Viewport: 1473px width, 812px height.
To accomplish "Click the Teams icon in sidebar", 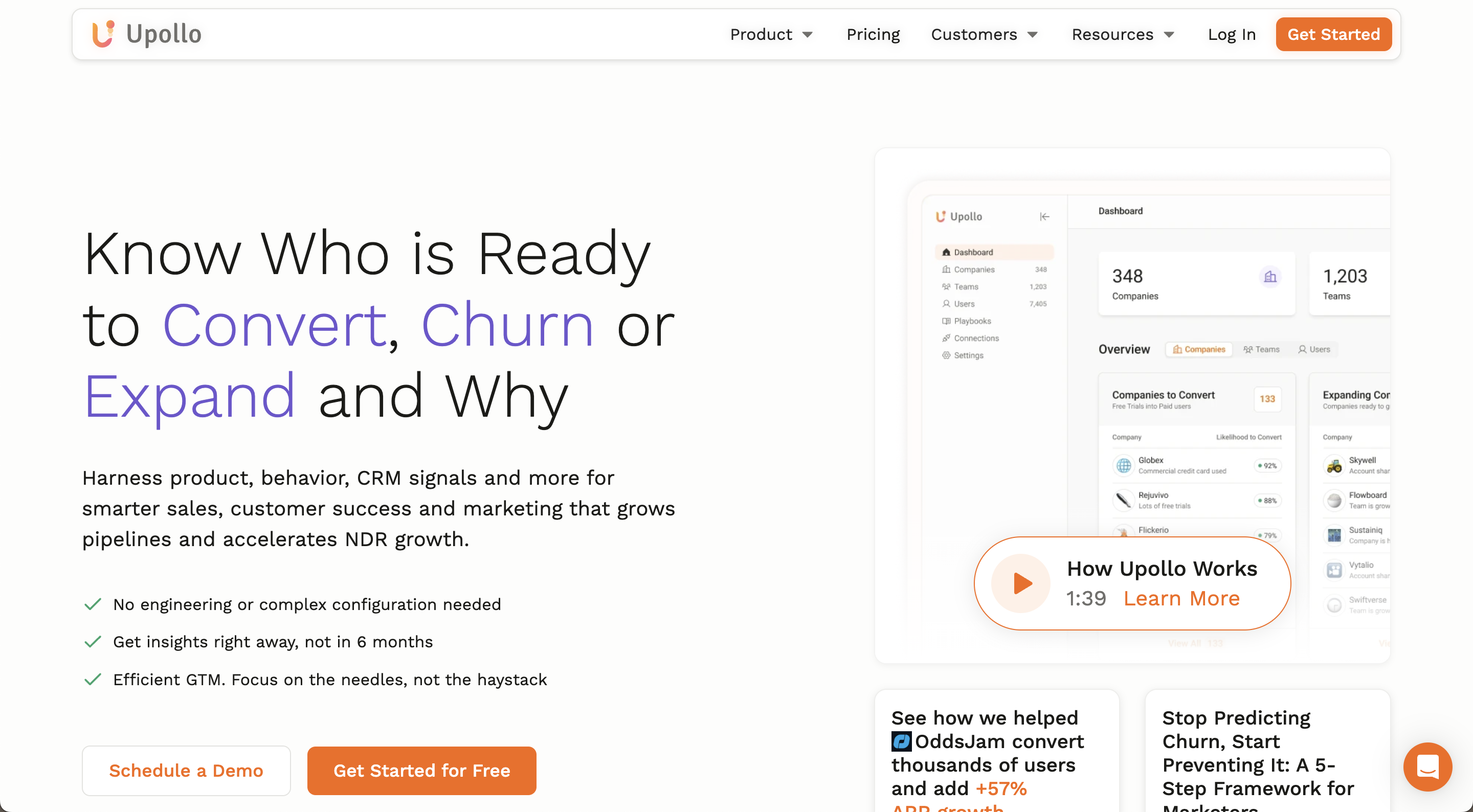I will 946,286.
